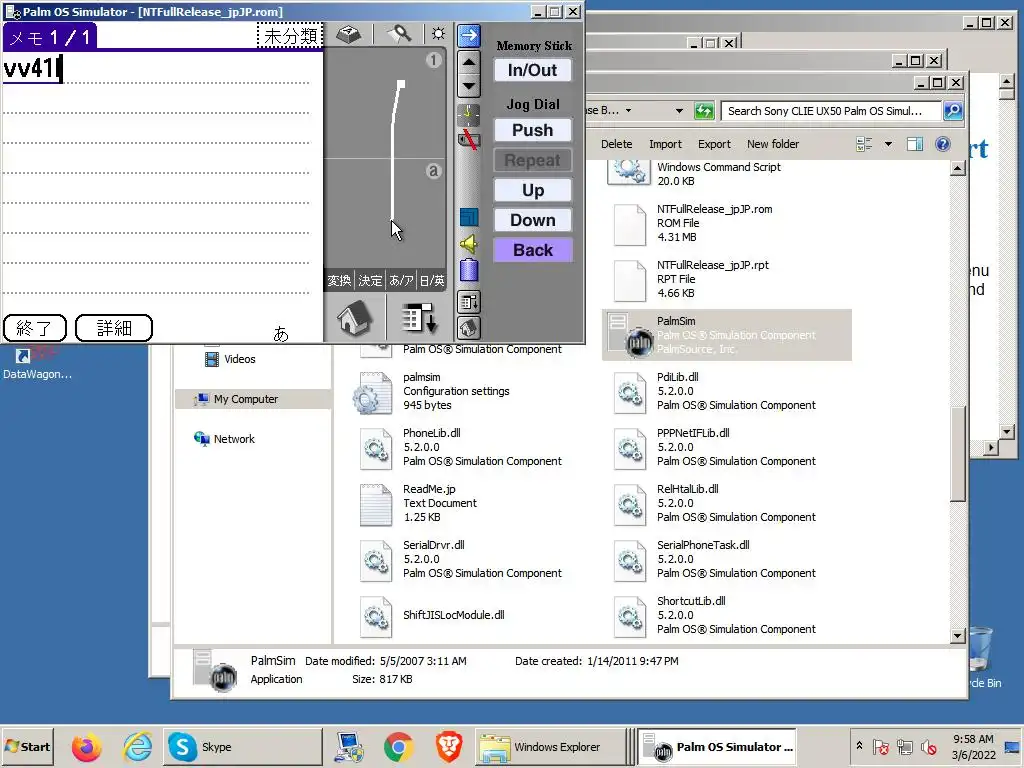Click the Jog Dial Push button

(x=532, y=130)
